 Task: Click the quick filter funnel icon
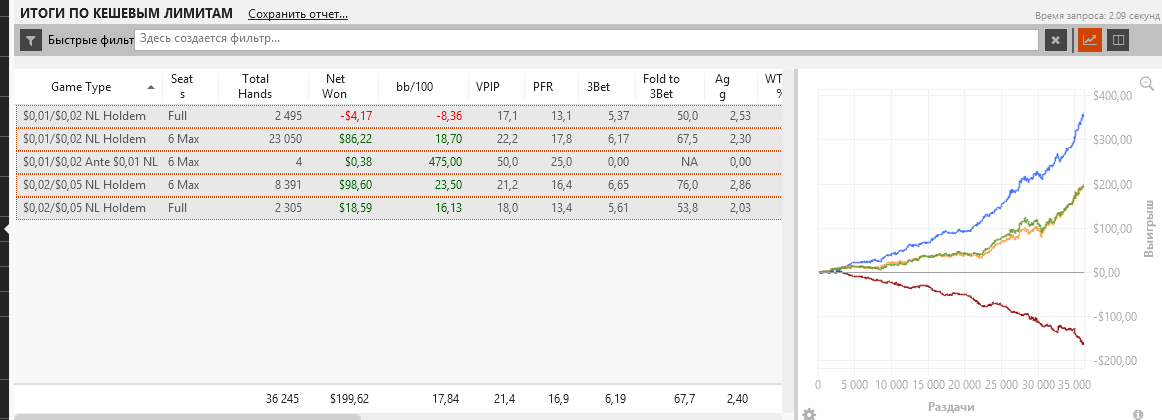(31, 40)
